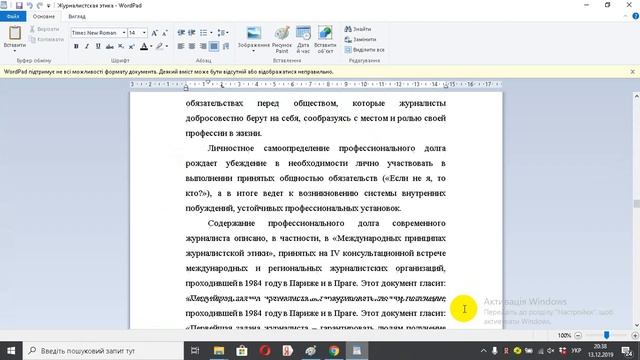Image resolution: width=640 pixels, height=360 pixels.
Task: Insert a Рисунок Paint drawing
Action: [282, 40]
